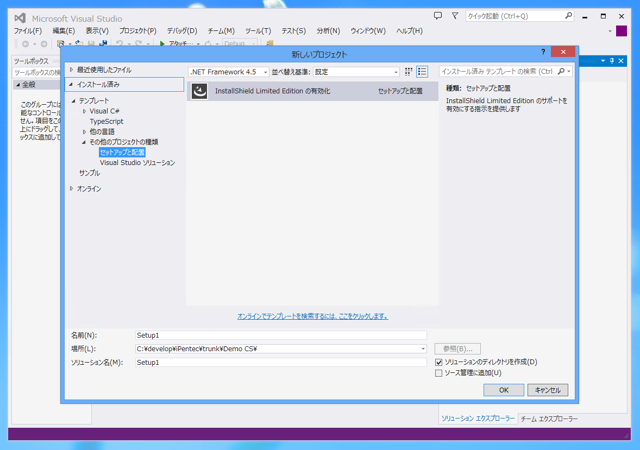Screen dimensions: 640x450
Task: Expand 最近使用したファイル section
Action: pyautogui.click(x=71, y=70)
